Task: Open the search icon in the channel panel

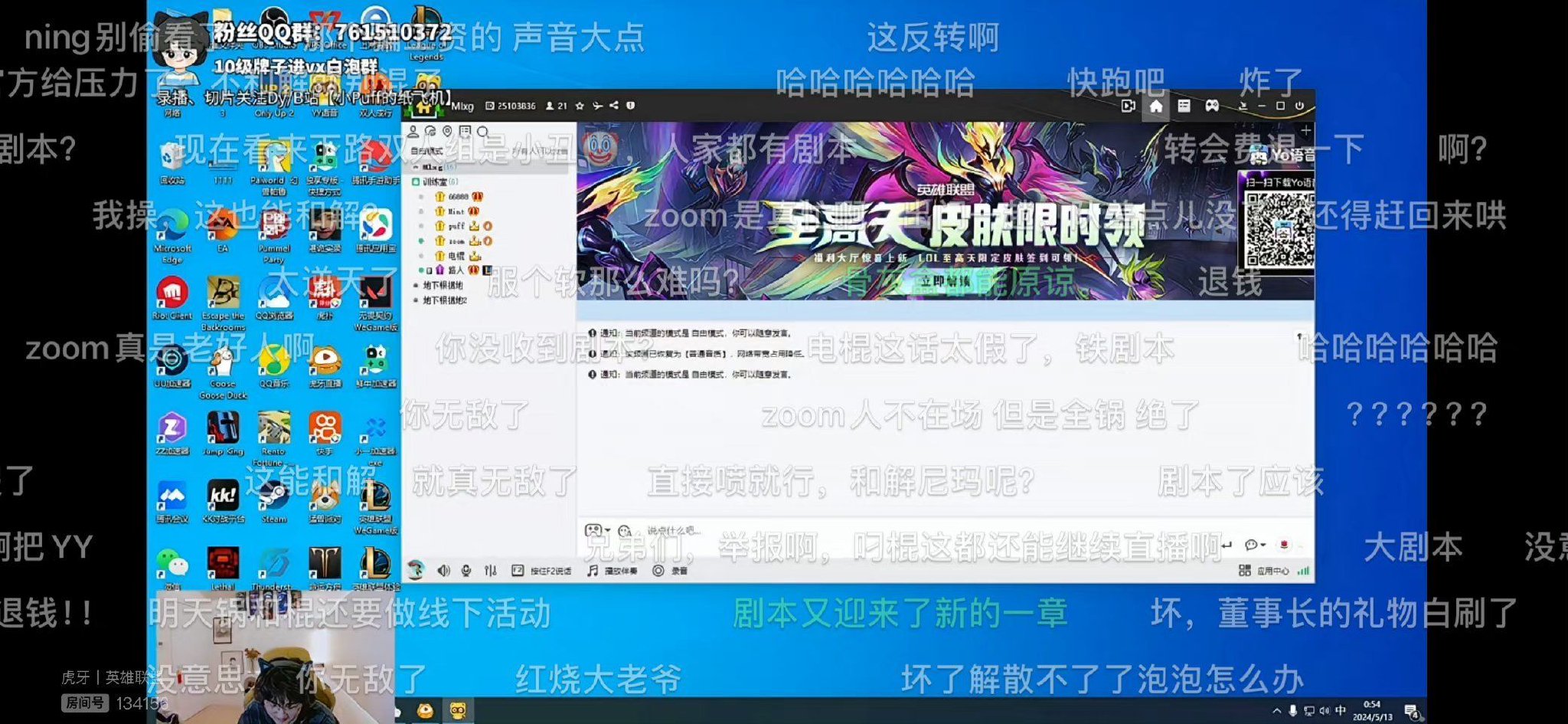Action: [481, 131]
